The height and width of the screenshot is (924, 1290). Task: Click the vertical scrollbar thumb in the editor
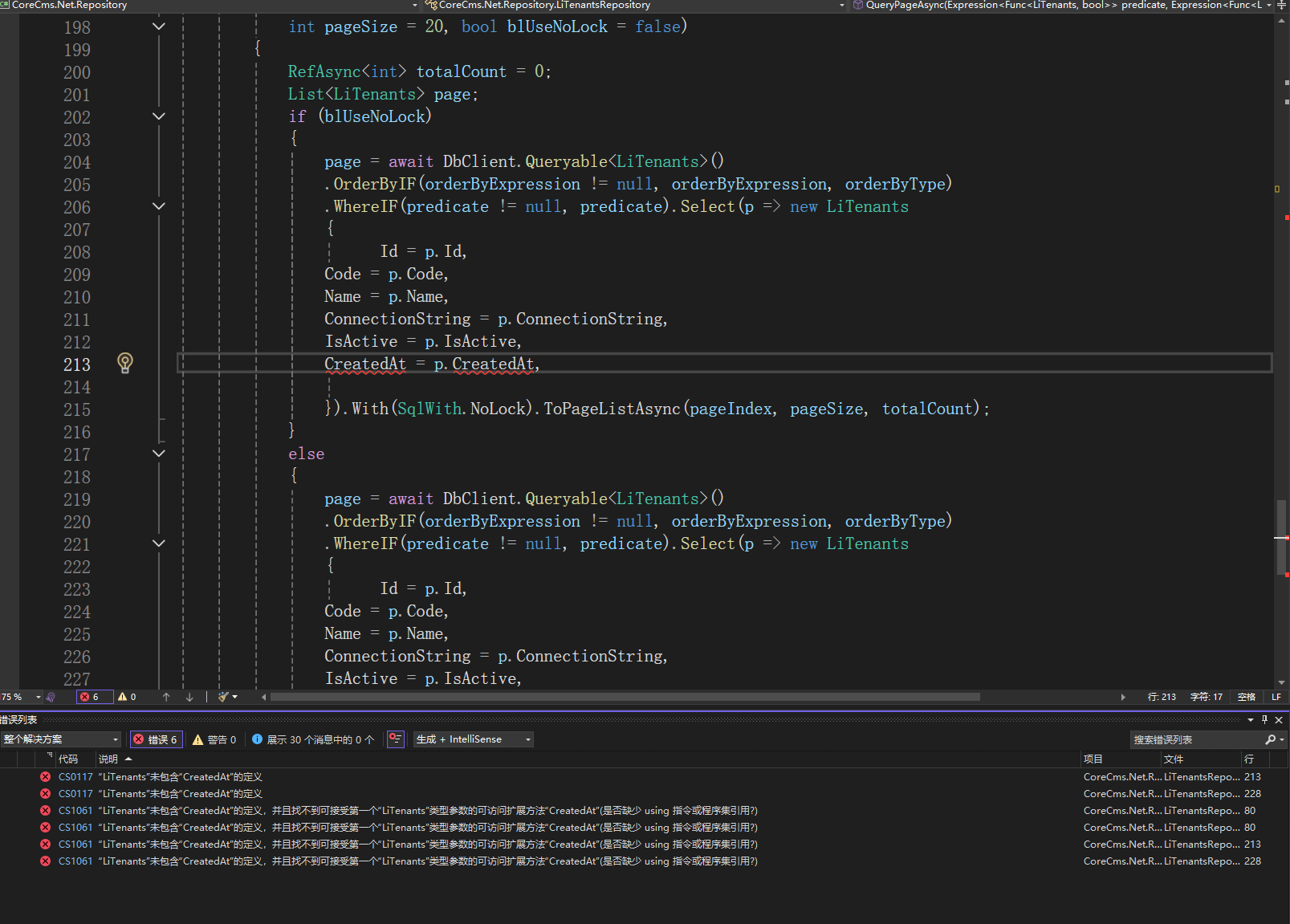tap(1281, 538)
